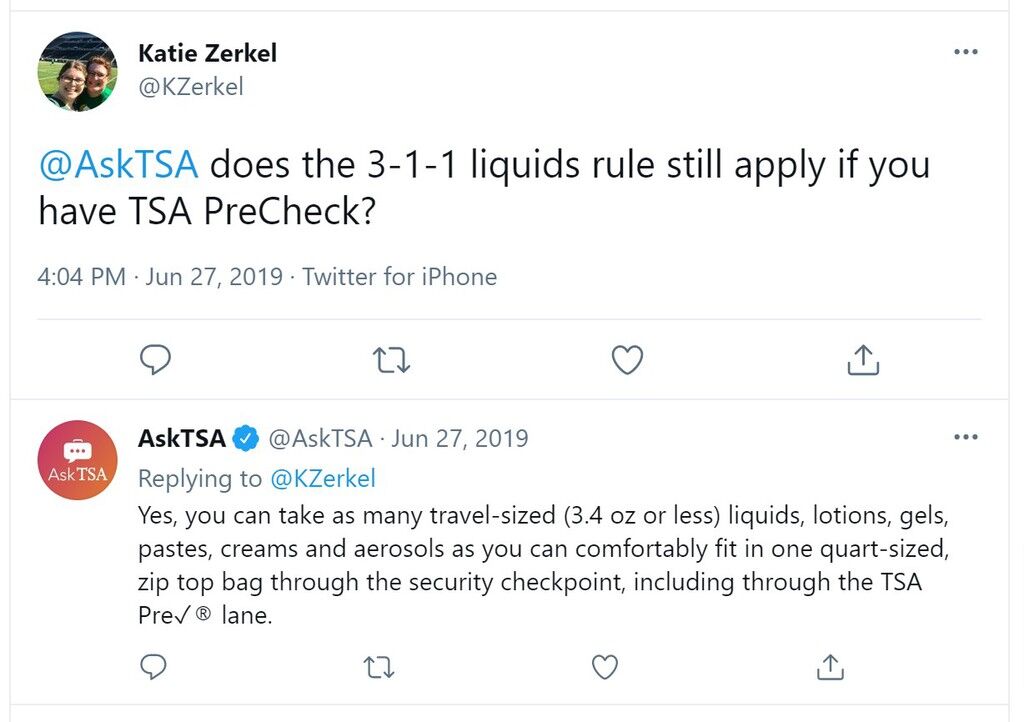Retweet Katie Zerkel's question tweet
The image size is (1024, 722).
(x=391, y=360)
